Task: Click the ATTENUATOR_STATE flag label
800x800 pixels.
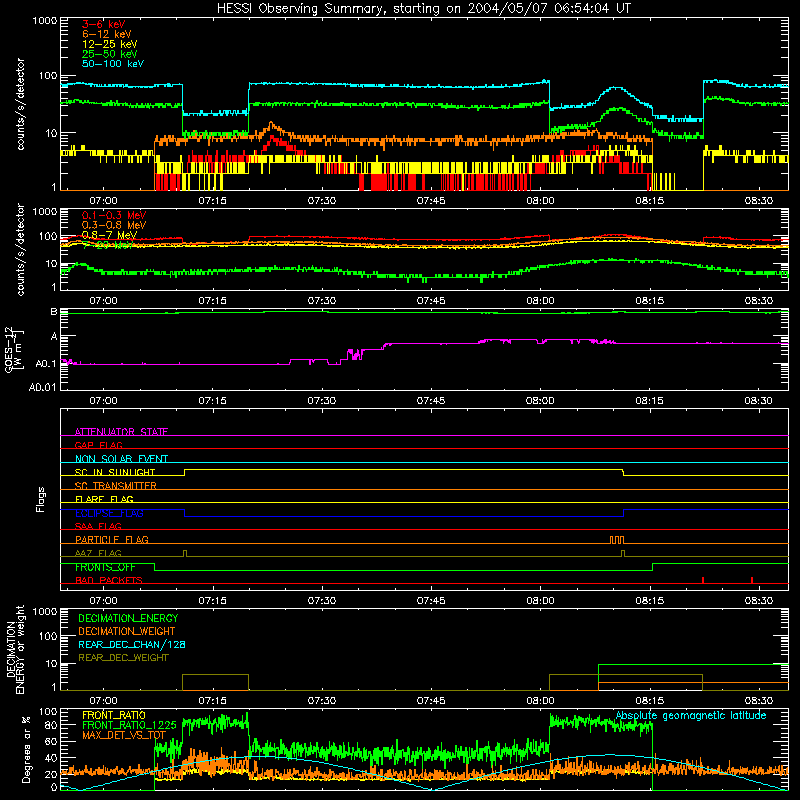Action: [121, 432]
